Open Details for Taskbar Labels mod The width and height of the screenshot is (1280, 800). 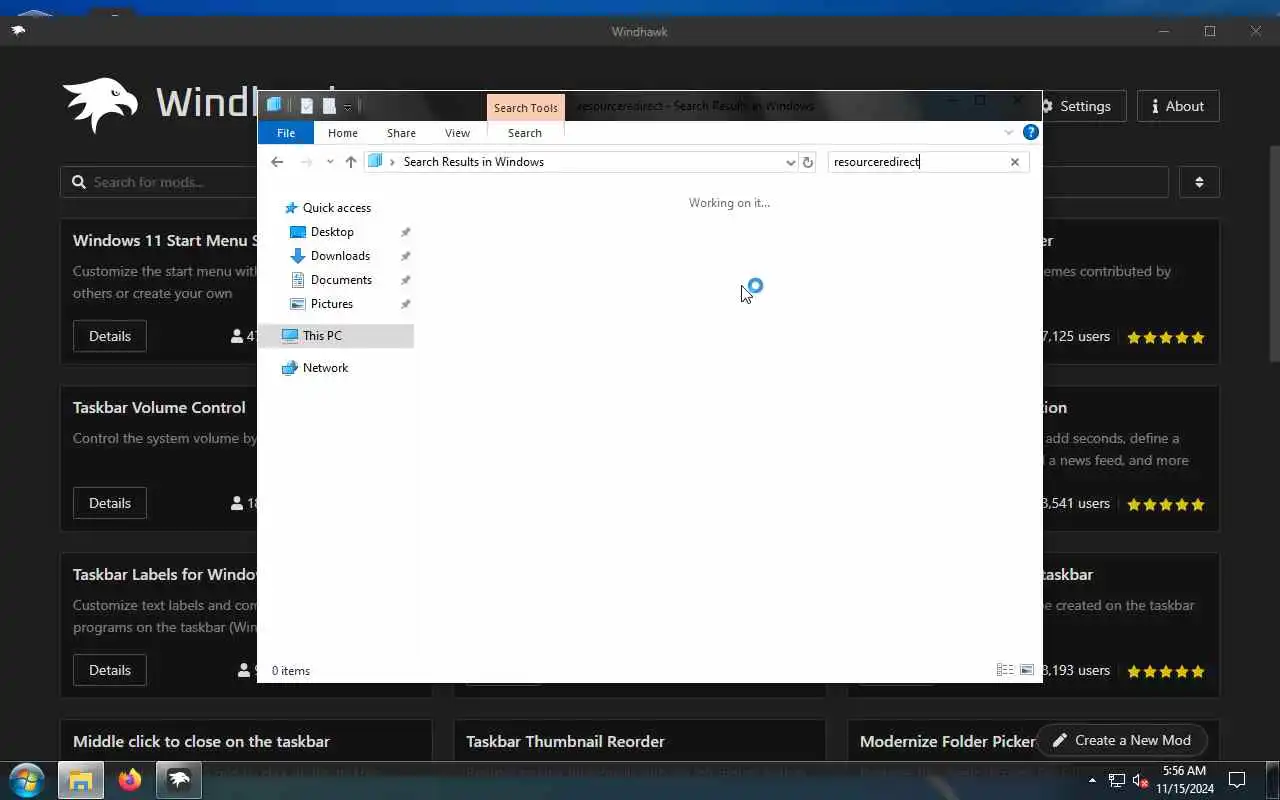[110, 670]
